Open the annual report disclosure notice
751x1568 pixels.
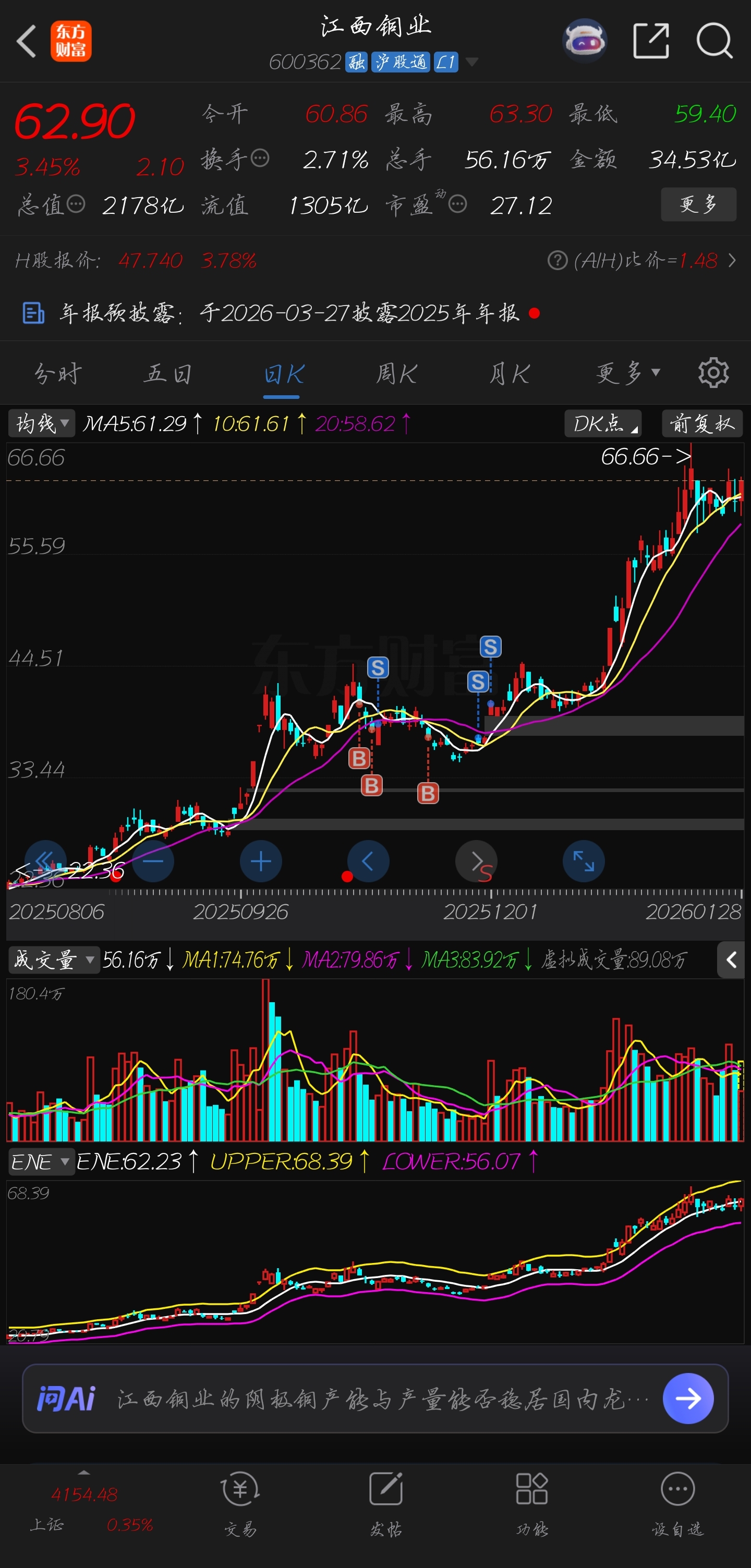pos(289,313)
